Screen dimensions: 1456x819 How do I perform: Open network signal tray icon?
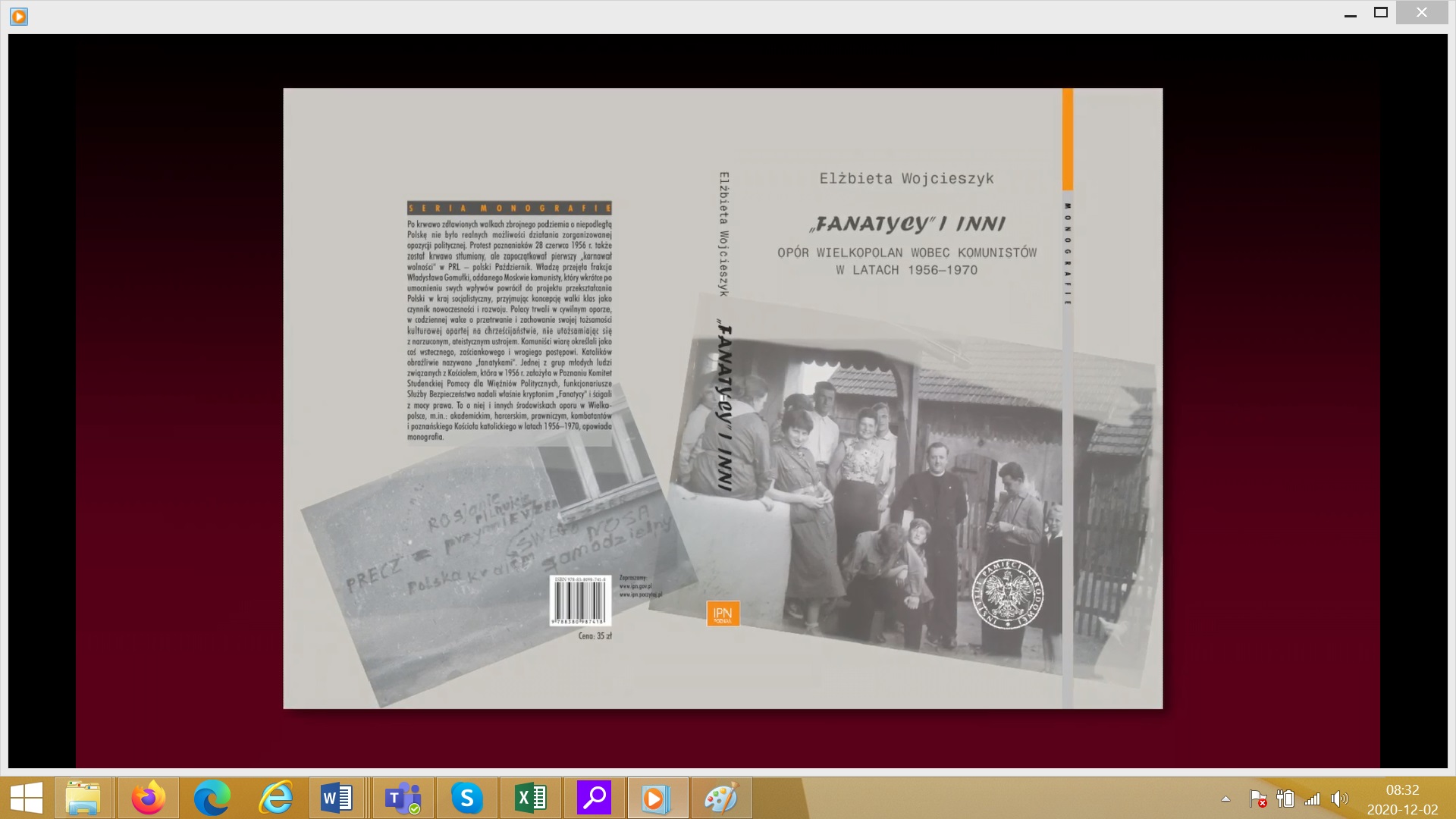point(1313,799)
